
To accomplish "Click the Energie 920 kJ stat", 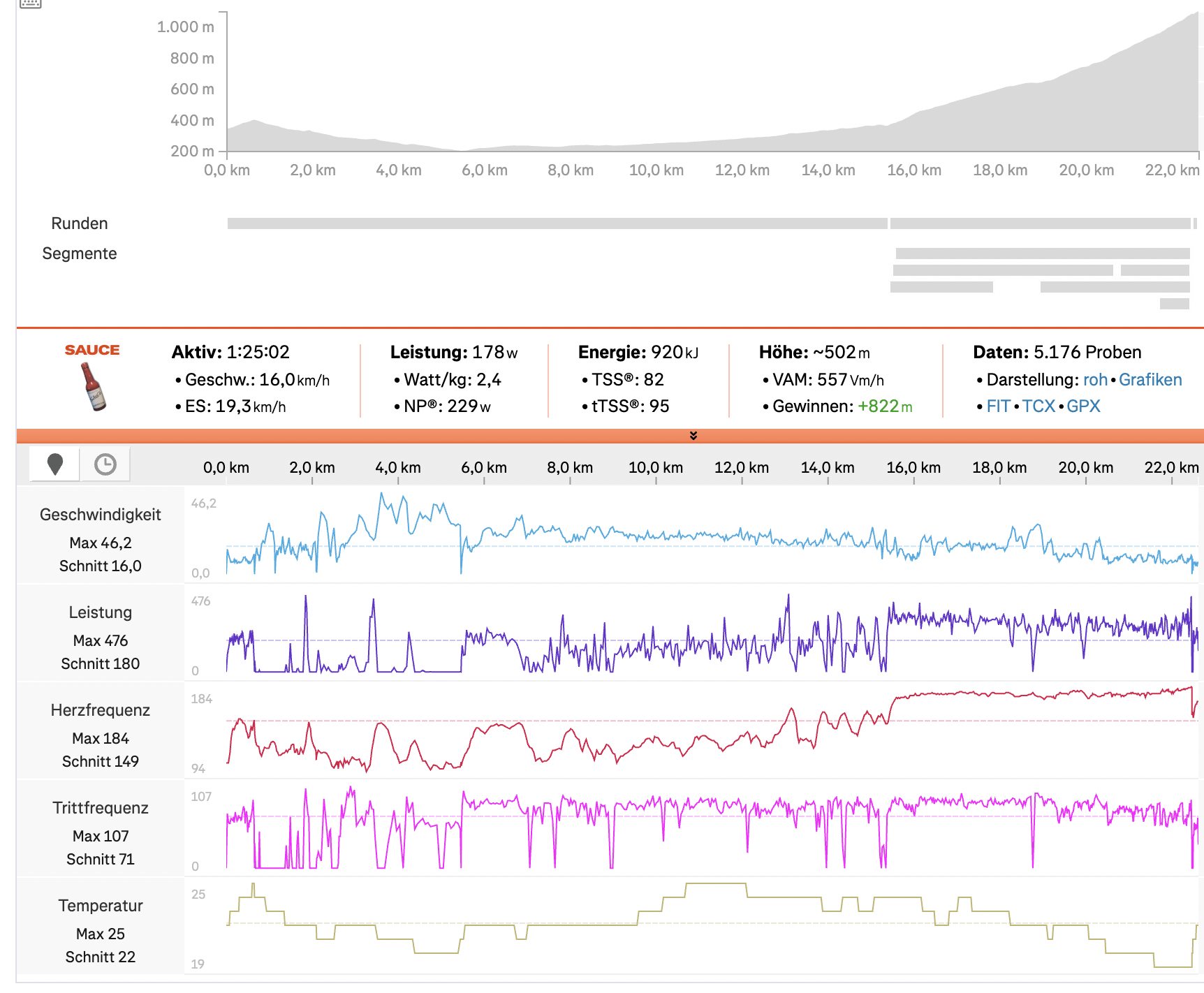I will (638, 352).
